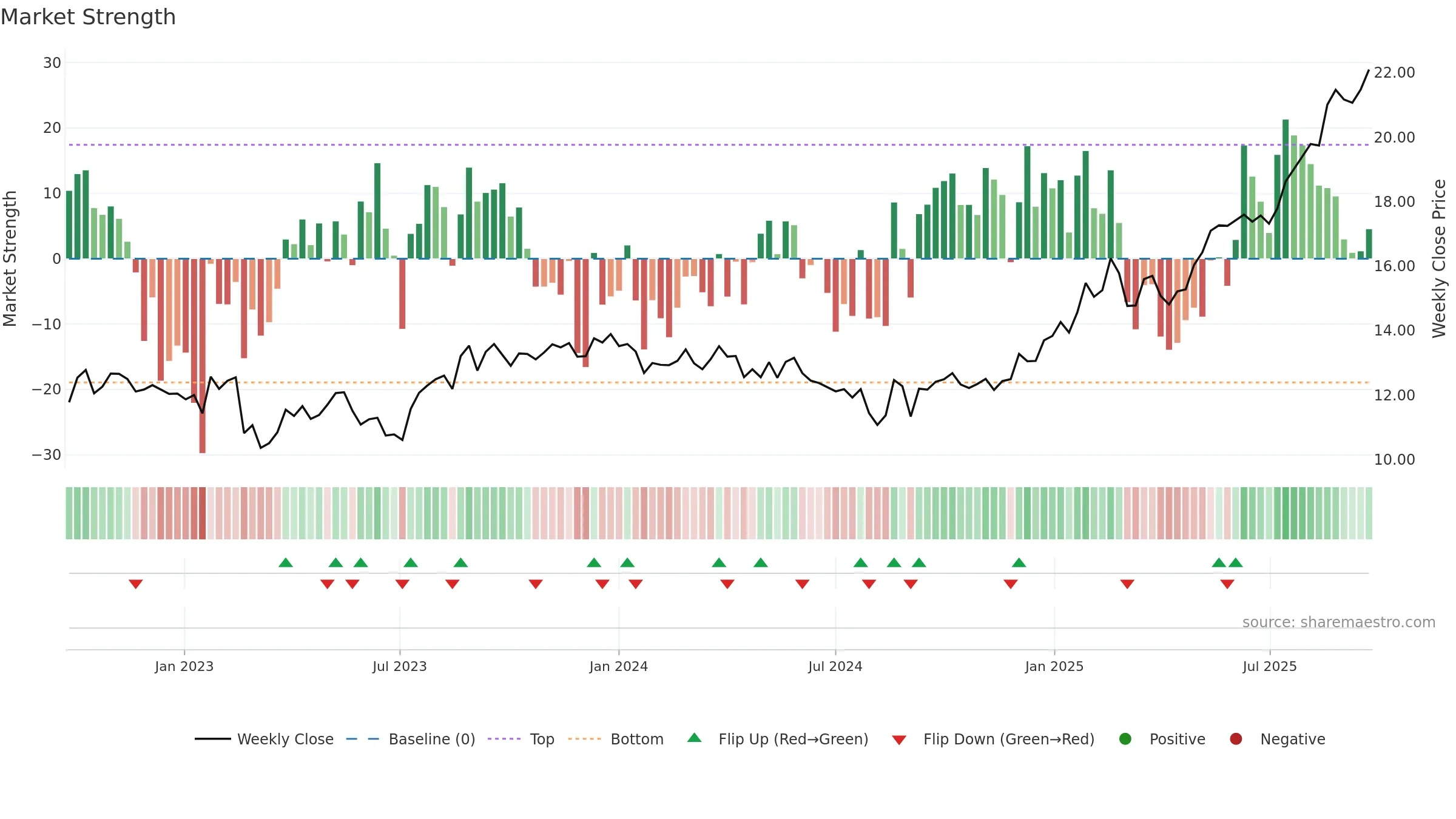This screenshot has width=1456, height=819.
Task: Click the 18.00 price axis label
Action: coord(1394,202)
